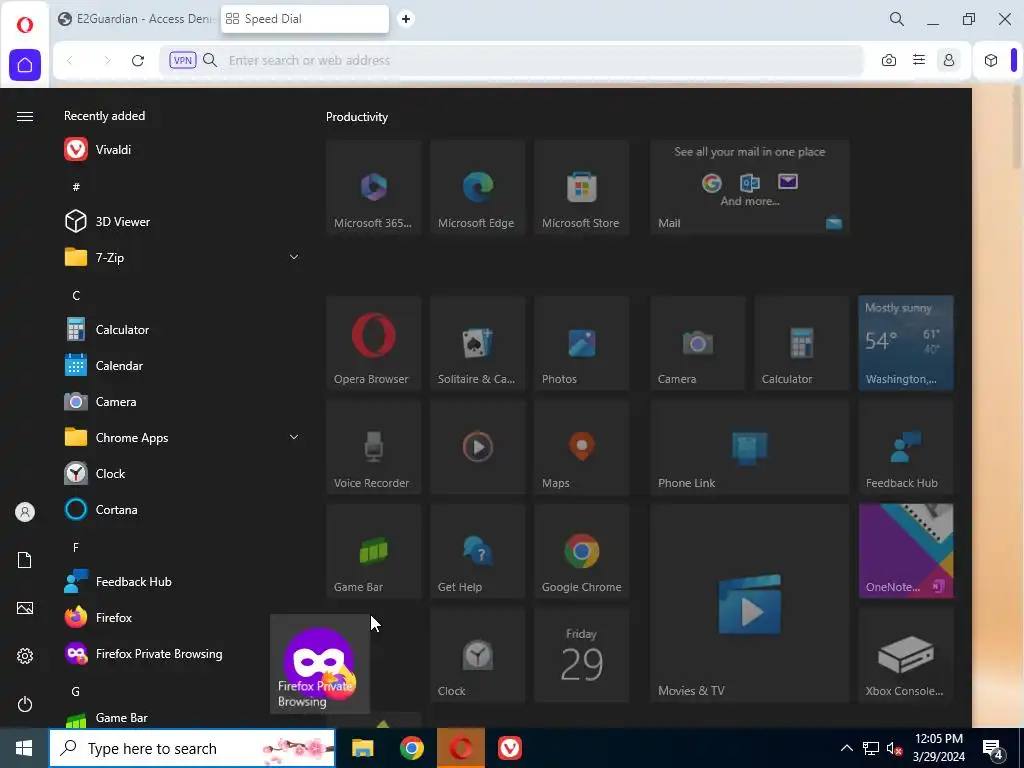Open the Voice Recorder tile

tap(374, 447)
